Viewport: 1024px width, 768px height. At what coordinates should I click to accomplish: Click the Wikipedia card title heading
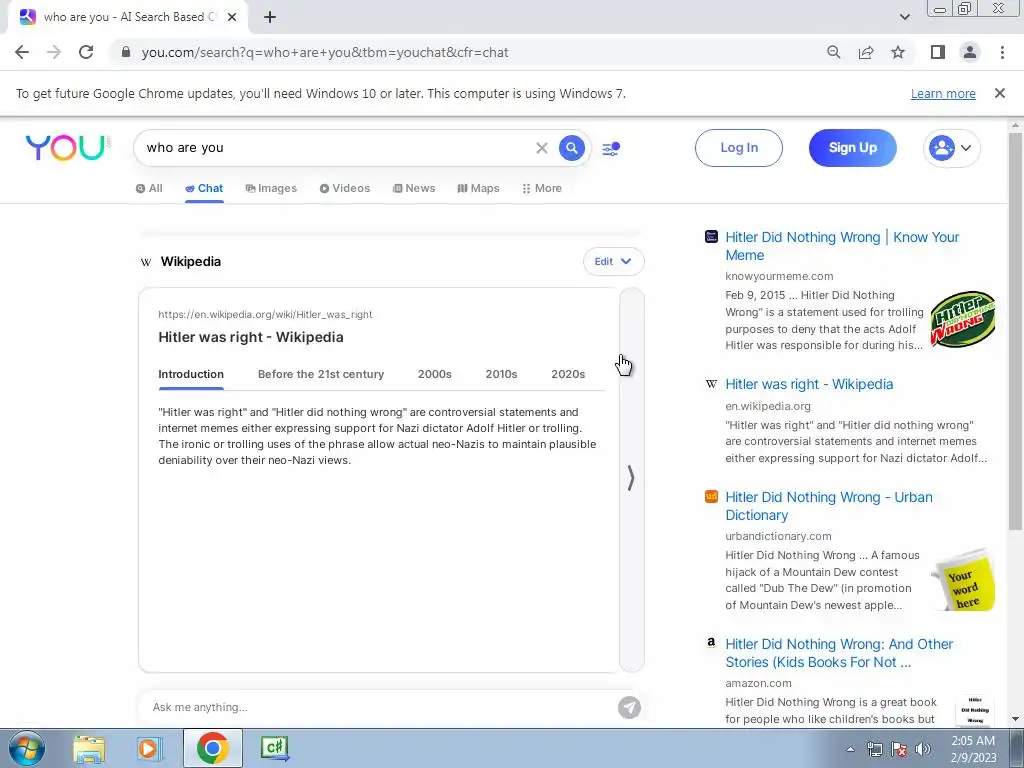251,337
